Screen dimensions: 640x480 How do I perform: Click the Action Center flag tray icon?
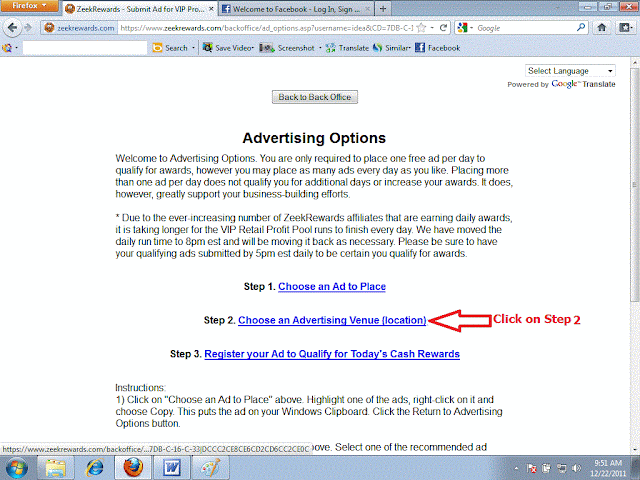[x=531, y=468]
